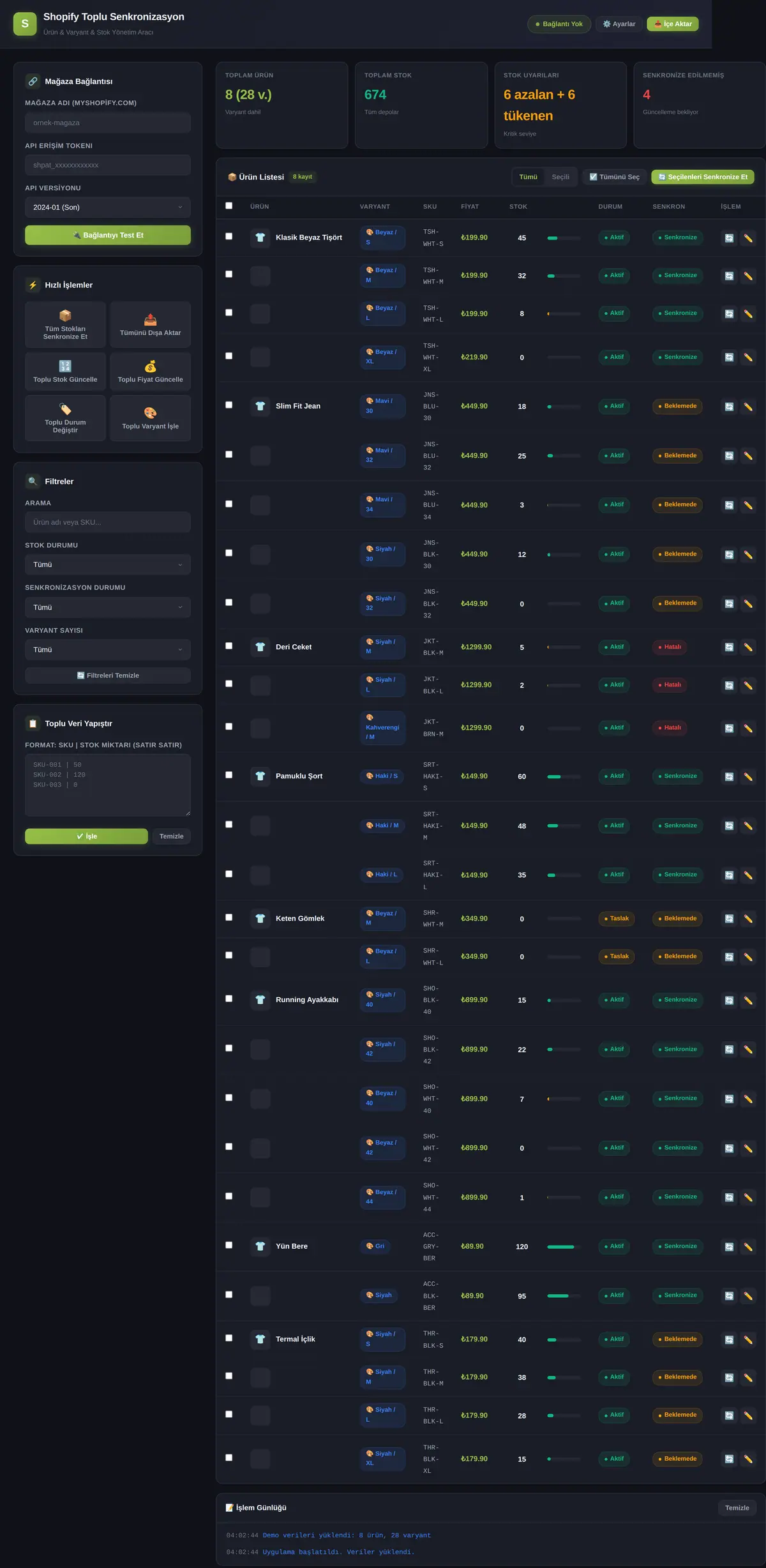Screen dimensions: 766x1568
Task: Check Slim Fit Jean row checkbox
Action: point(229,405)
